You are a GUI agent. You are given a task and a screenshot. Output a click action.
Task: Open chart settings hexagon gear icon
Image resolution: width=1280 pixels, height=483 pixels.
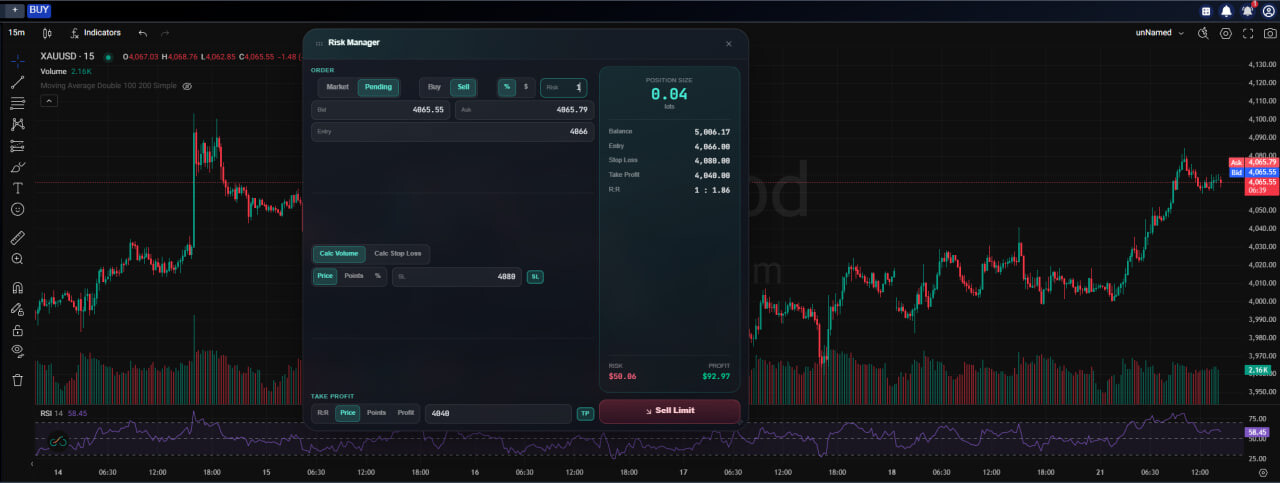click(1226, 33)
